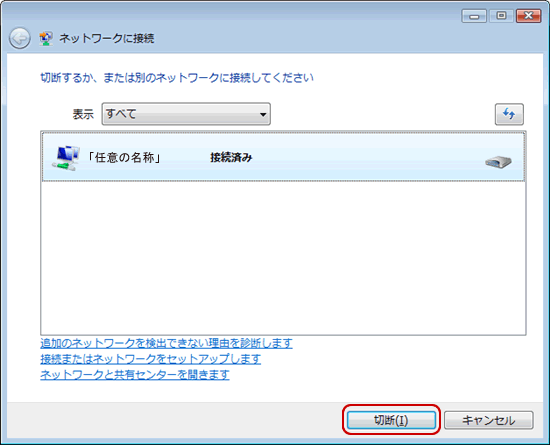Refresh the network list with the arrows icon
The height and width of the screenshot is (445, 550).
509,114
